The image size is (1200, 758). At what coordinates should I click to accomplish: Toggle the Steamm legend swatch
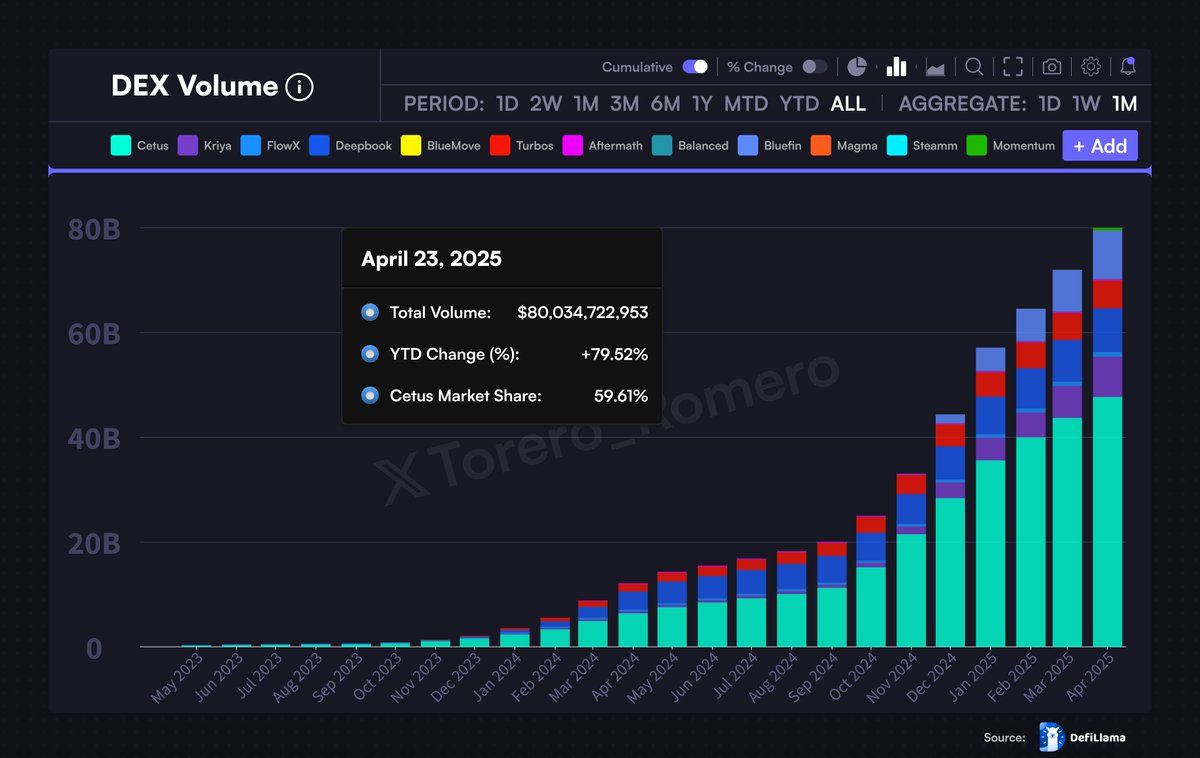tap(897, 146)
